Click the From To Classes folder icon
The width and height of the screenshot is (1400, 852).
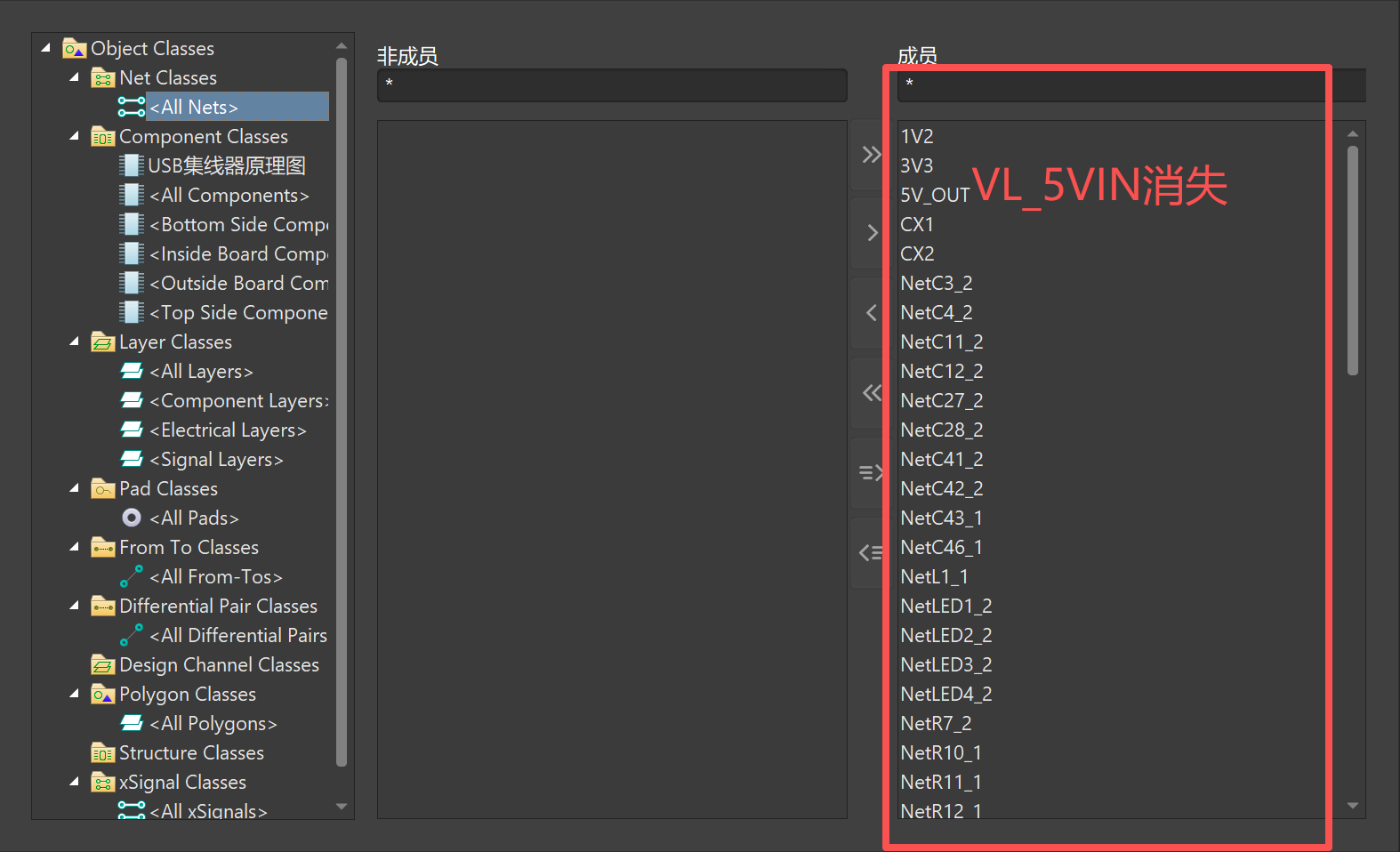(x=103, y=547)
